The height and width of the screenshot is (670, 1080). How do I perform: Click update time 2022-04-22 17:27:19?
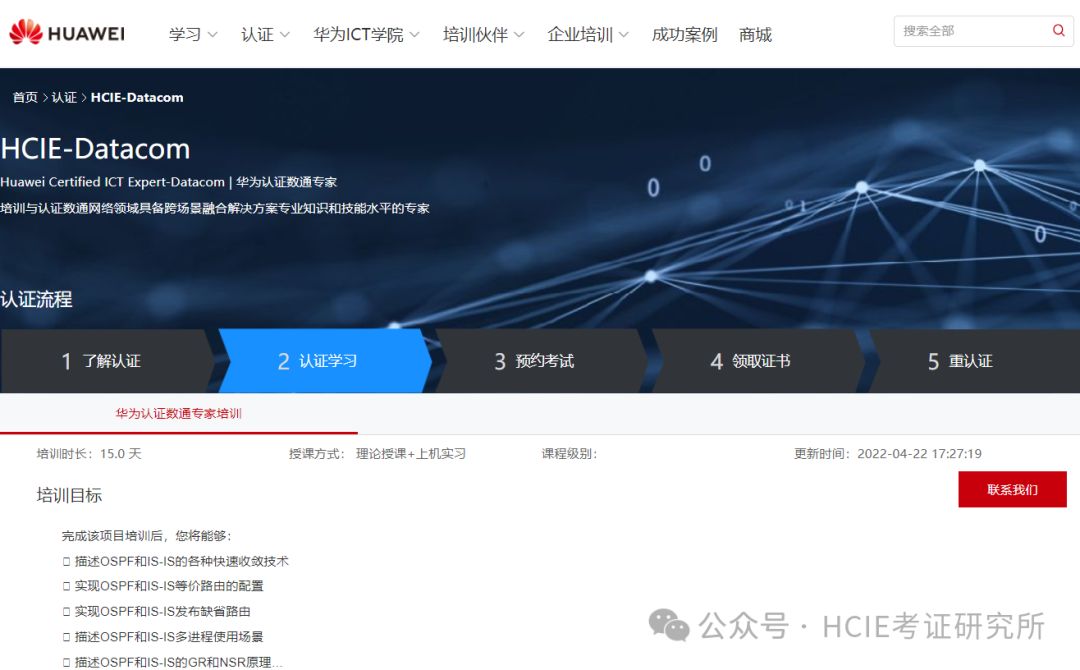pos(920,454)
